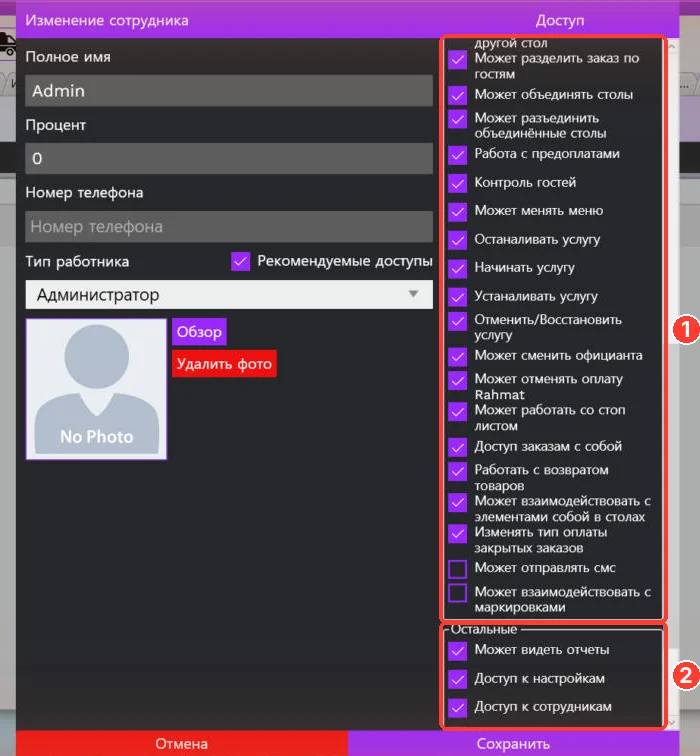Screen dimensions: 700x756
Task: Click the 'Удалить фото' button
Action: (224, 364)
